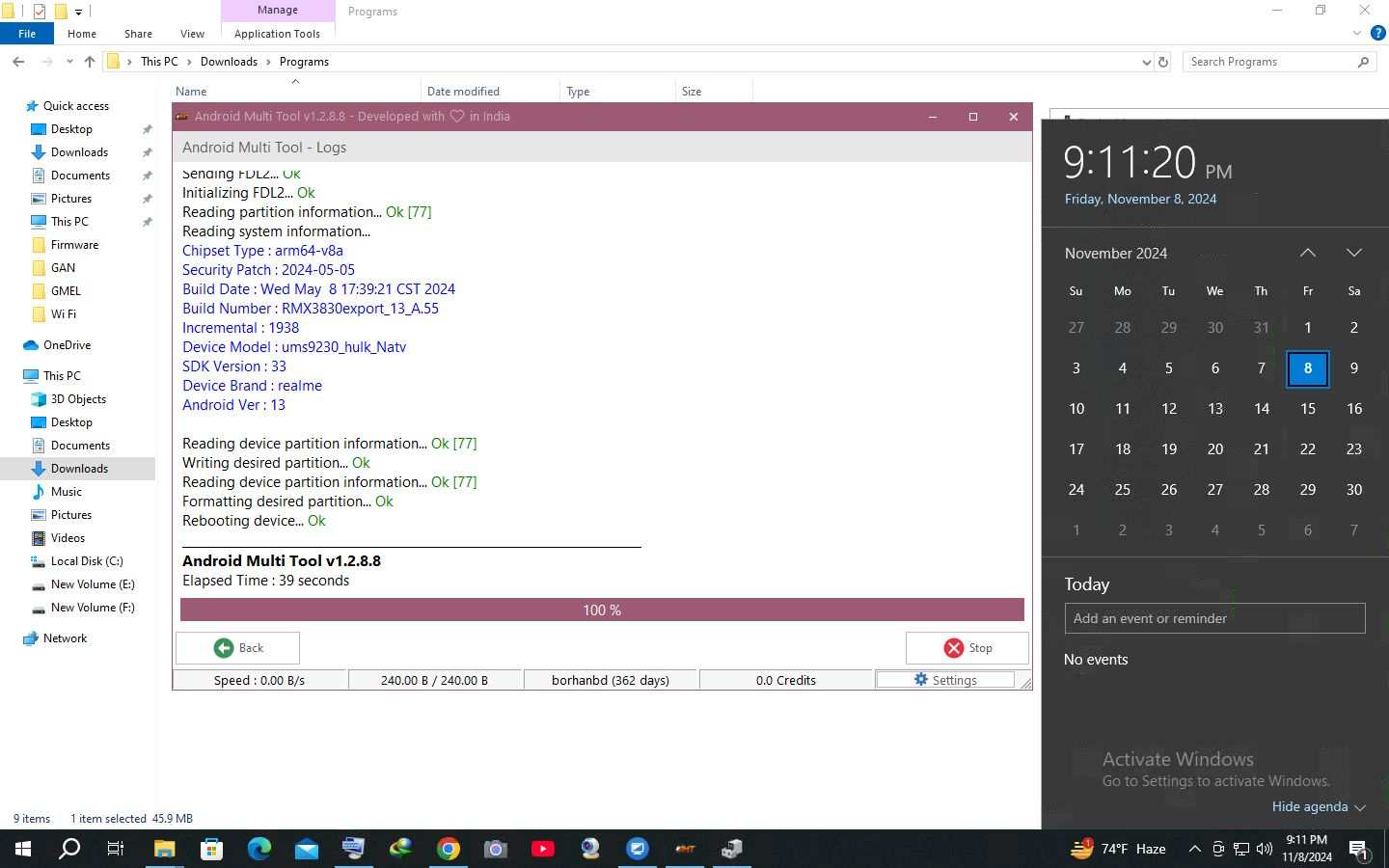The width and height of the screenshot is (1389, 868).
Task: Open Settings in Android Multi Tool status bar
Action: point(945,680)
